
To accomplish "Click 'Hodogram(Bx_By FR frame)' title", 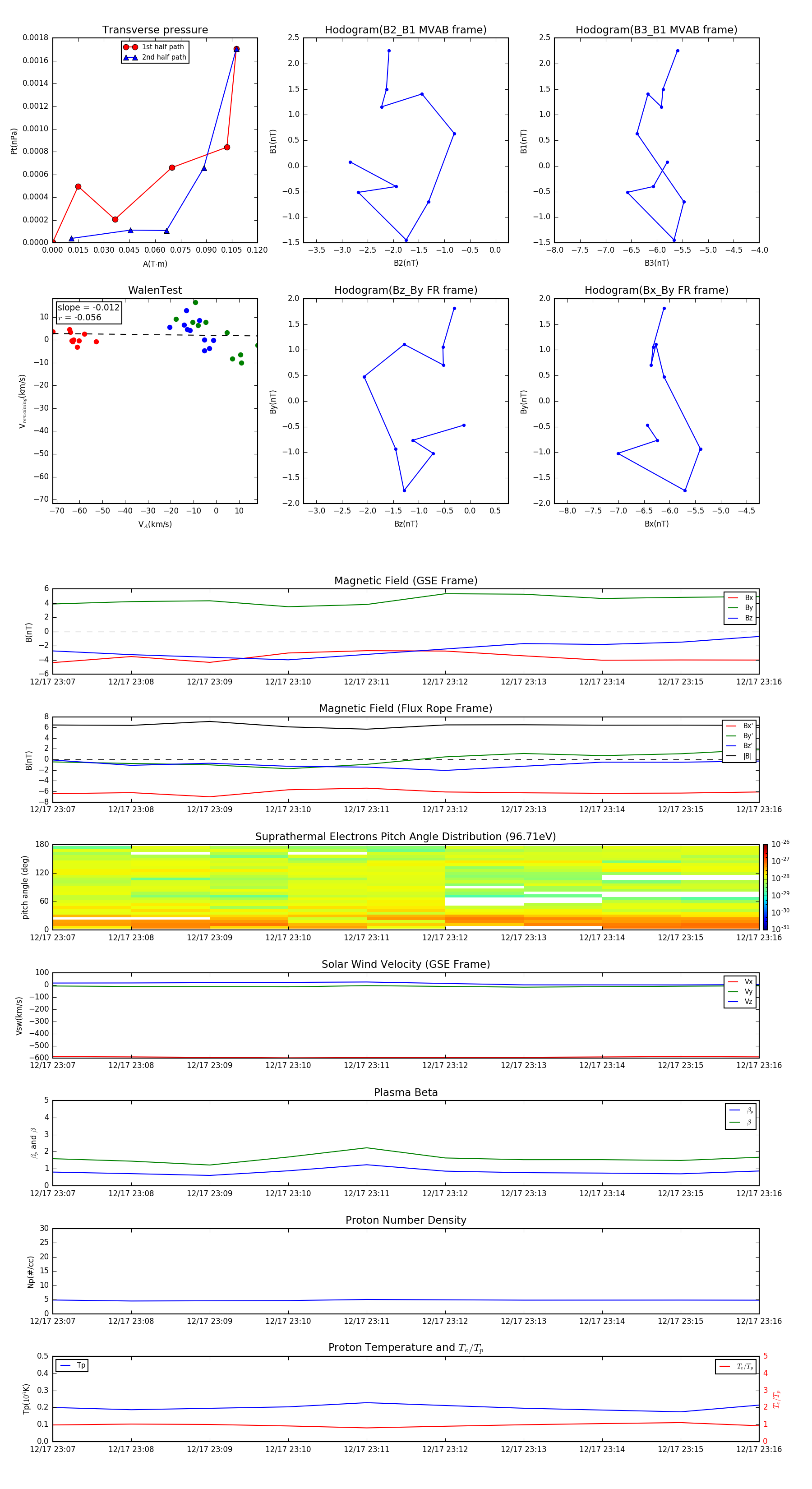I will point(656,290).
